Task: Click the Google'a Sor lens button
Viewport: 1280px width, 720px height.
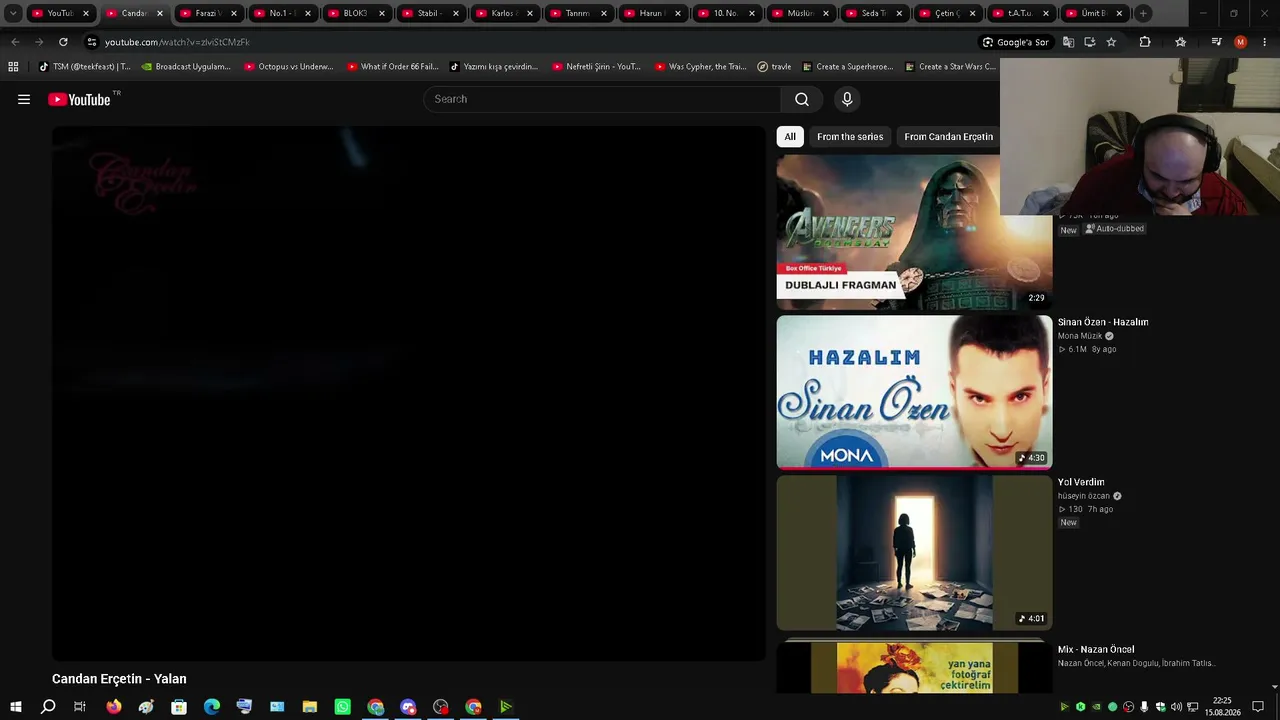Action: [x=1015, y=42]
